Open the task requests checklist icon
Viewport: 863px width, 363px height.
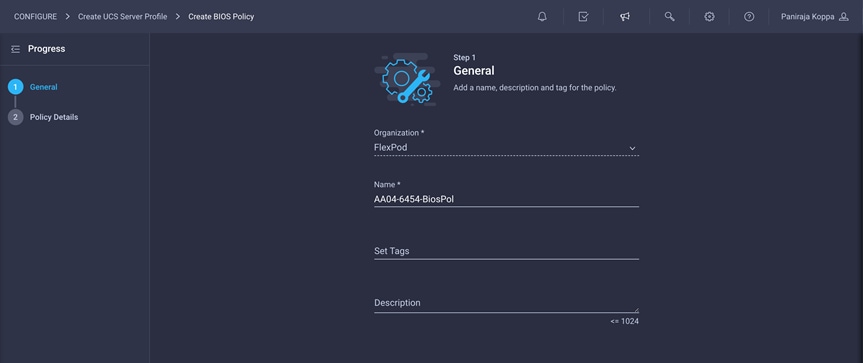[583, 16]
